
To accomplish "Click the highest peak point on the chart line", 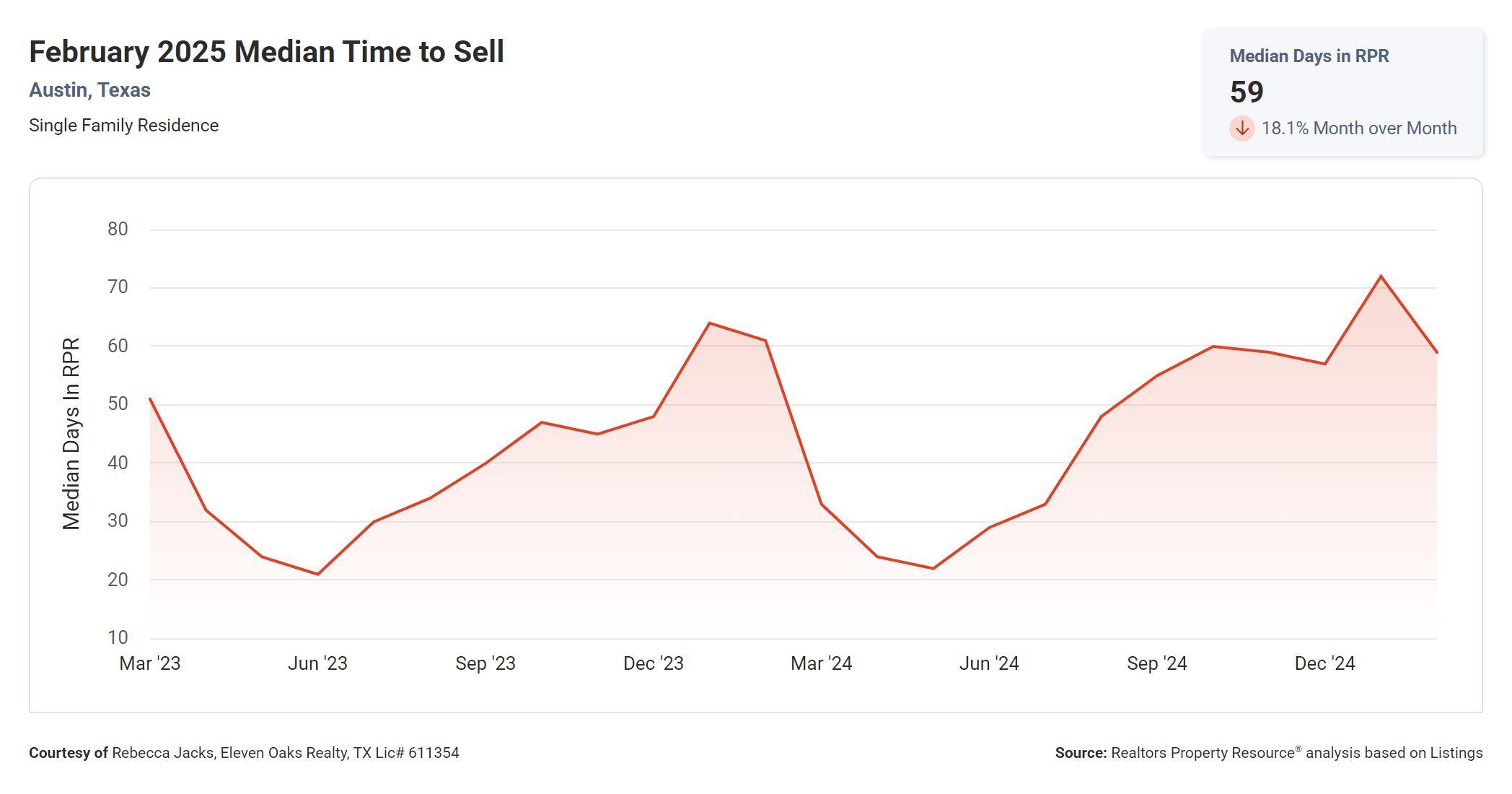I will 1381,276.
